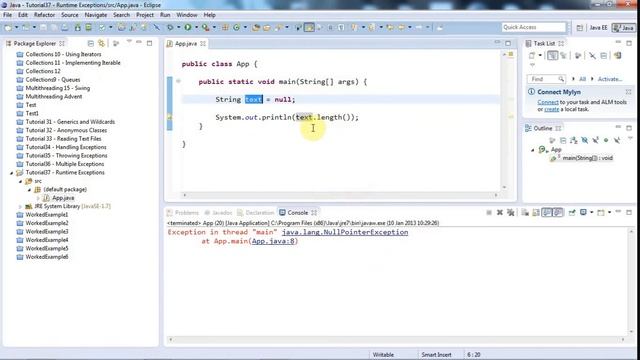This screenshot has height=360, width=640.
Task: Click Collapse All icon in Package Explorer
Action: pos(91,43)
